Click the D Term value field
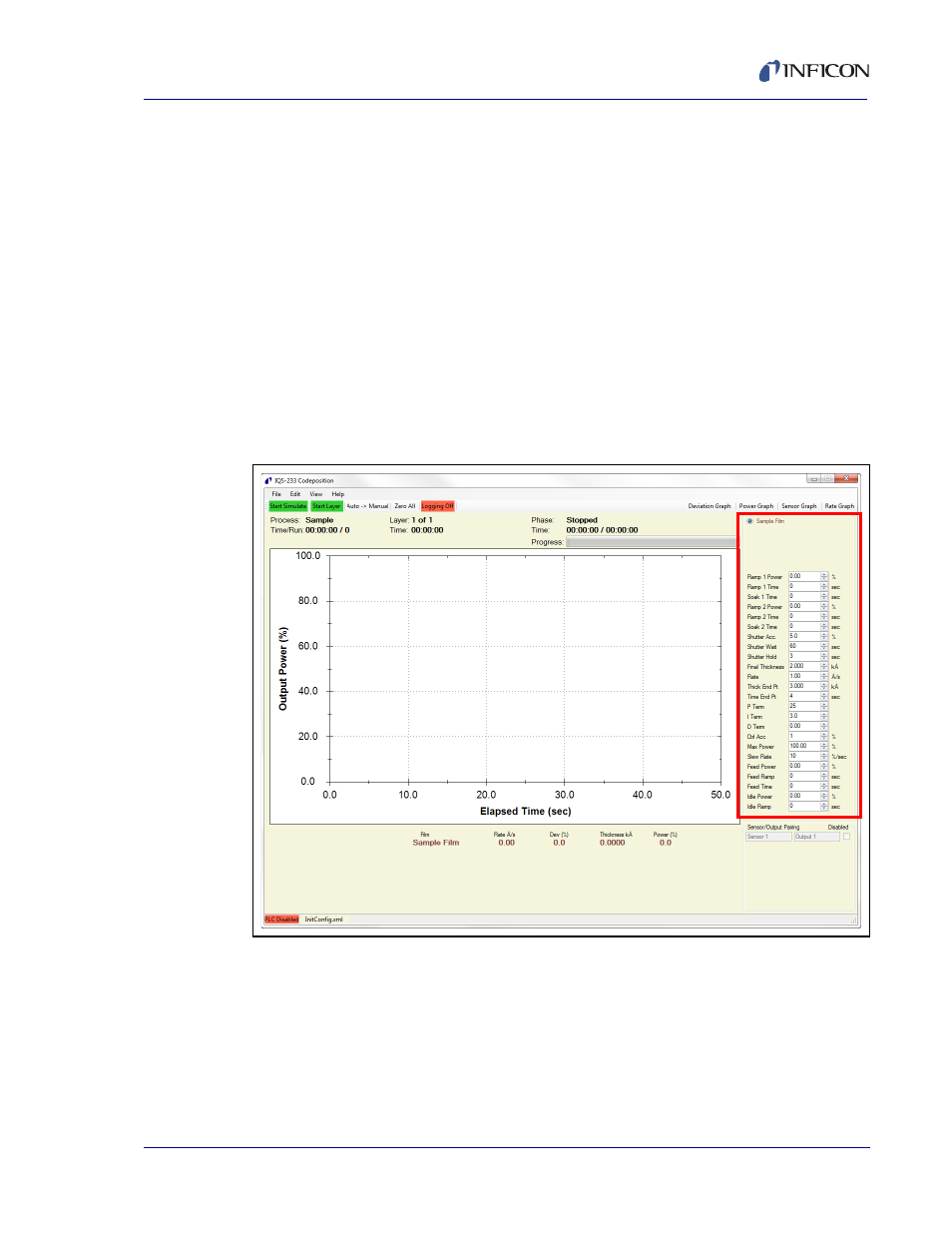The width and height of the screenshot is (952, 1233). point(804,726)
